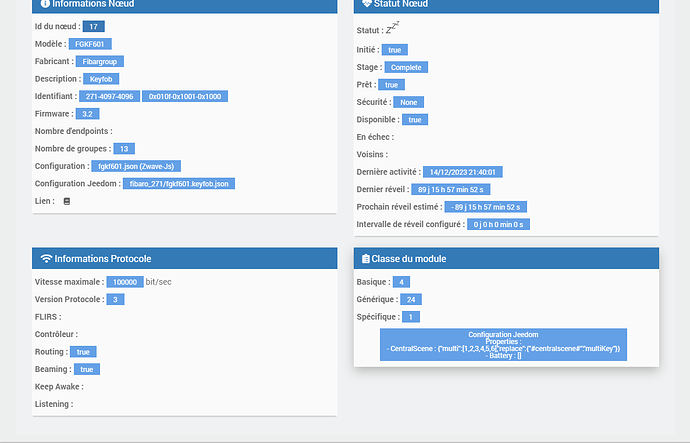Click the fgkf601.json (Zwave-Js) configuration badge
Image resolution: width=690 pixels, height=443 pixels.
click(x=136, y=166)
